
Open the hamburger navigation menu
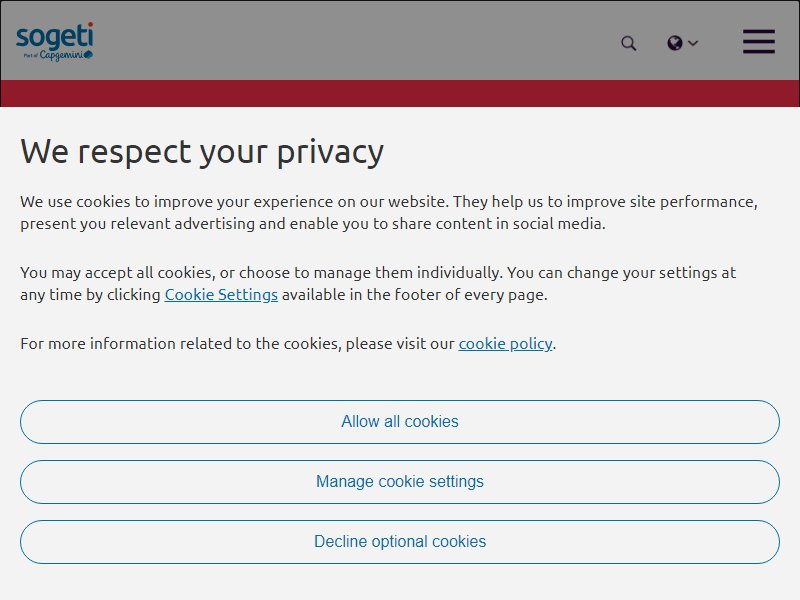tap(759, 41)
